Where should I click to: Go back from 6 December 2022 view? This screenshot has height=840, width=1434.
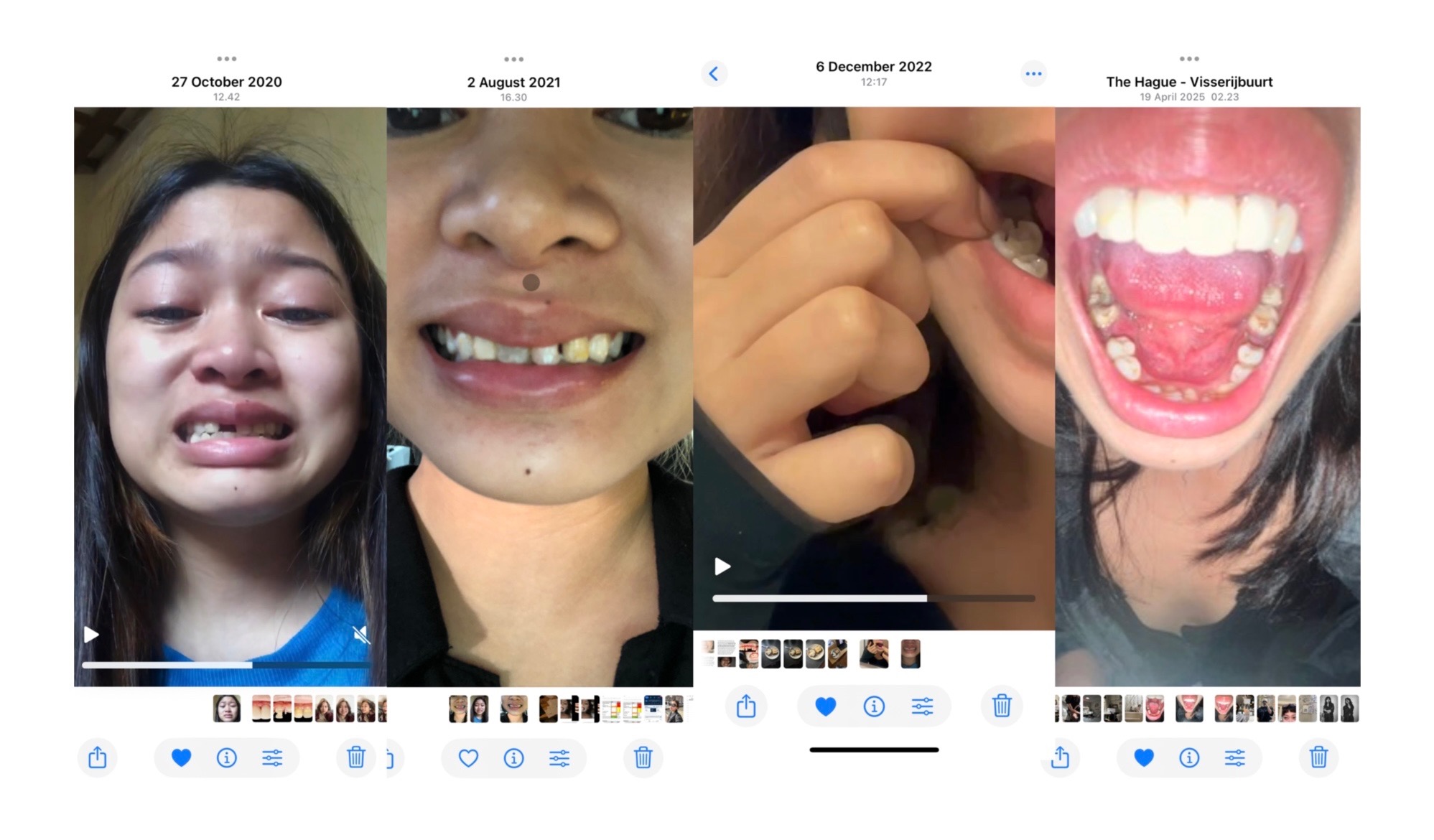(714, 73)
